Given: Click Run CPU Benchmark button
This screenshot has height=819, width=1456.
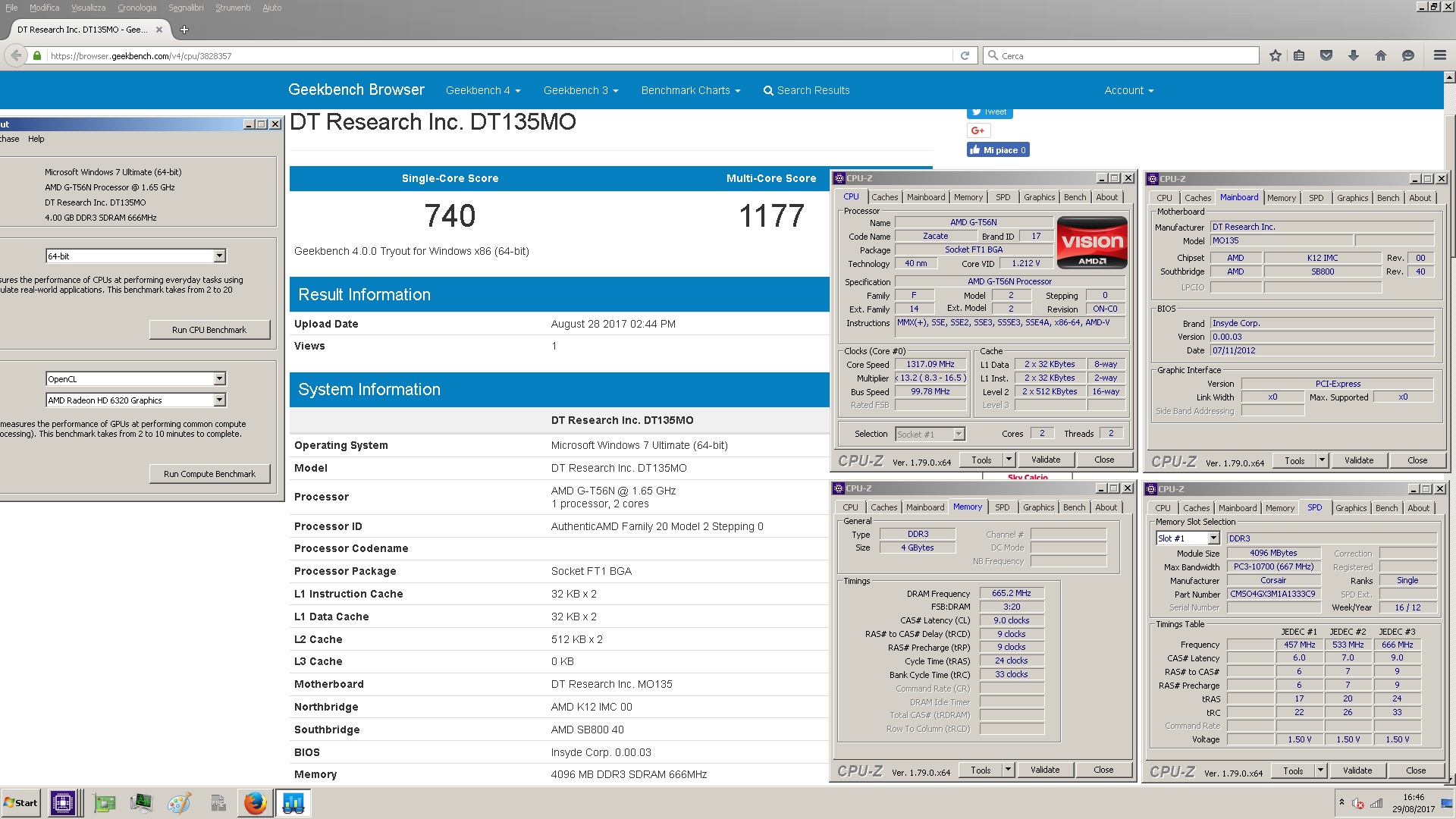Looking at the screenshot, I should pos(209,330).
